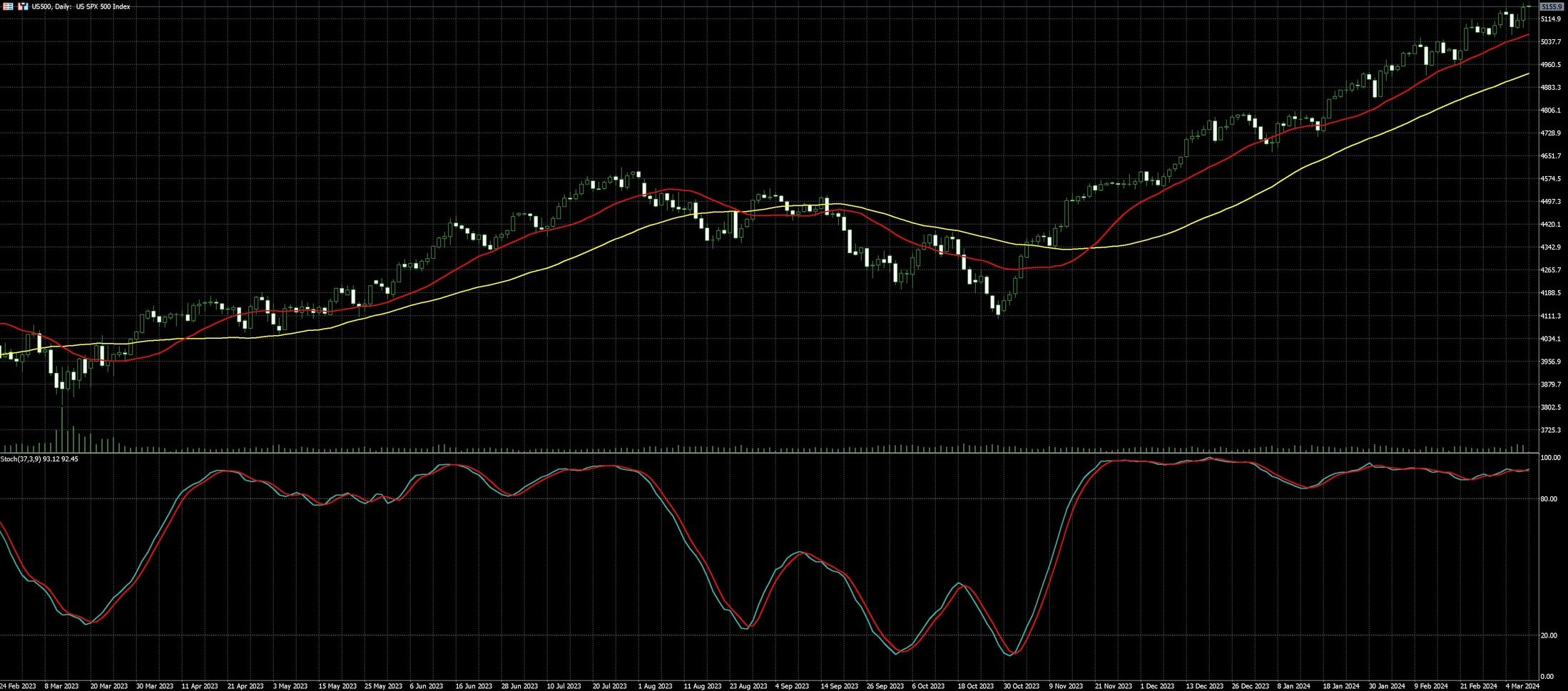Click the Stoch(37,3,9) indicator label
Viewport: 1568px width, 691px height.
click(x=39, y=459)
